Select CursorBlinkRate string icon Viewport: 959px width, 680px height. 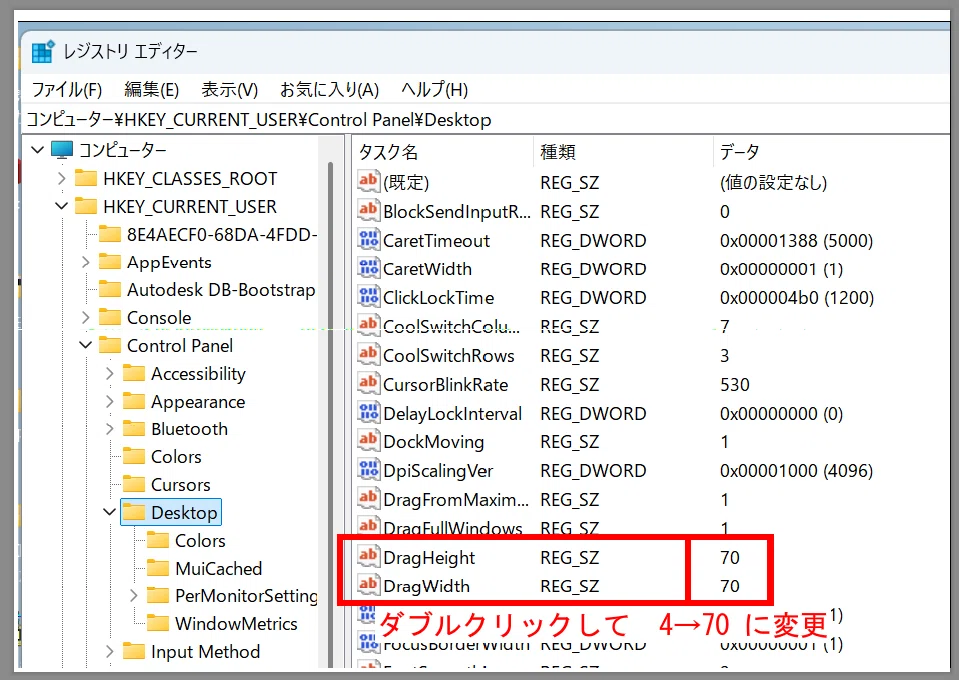[x=368, y=383]
